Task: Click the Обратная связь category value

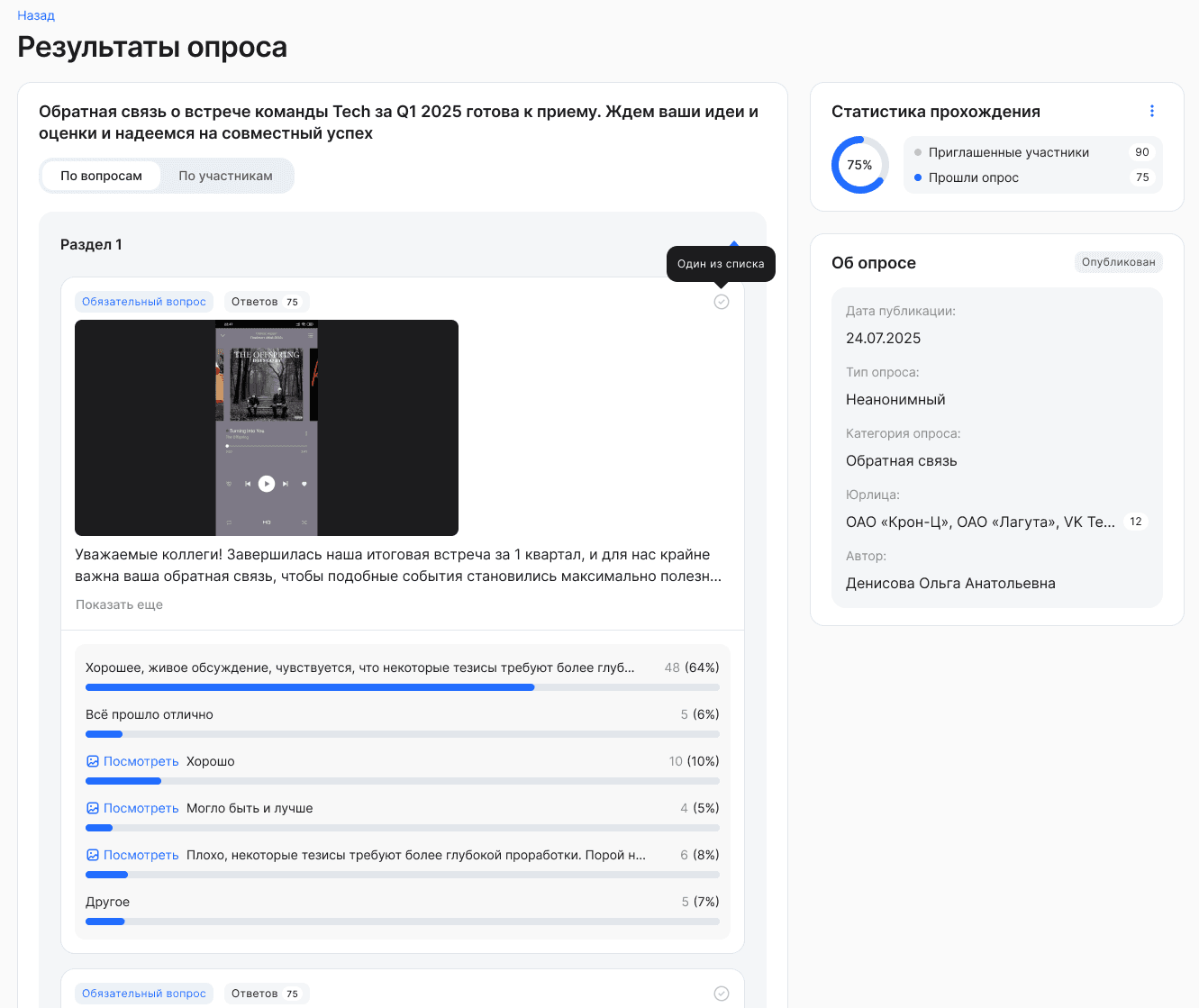Action: click(x=902, y=460)
